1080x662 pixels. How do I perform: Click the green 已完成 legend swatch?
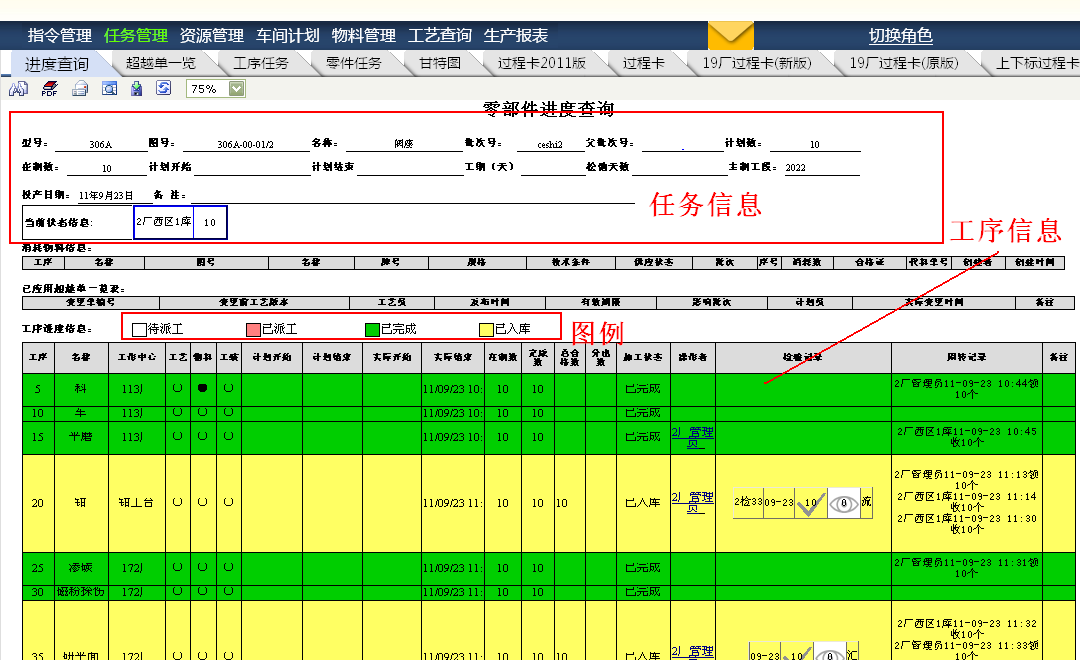(372, 328)
